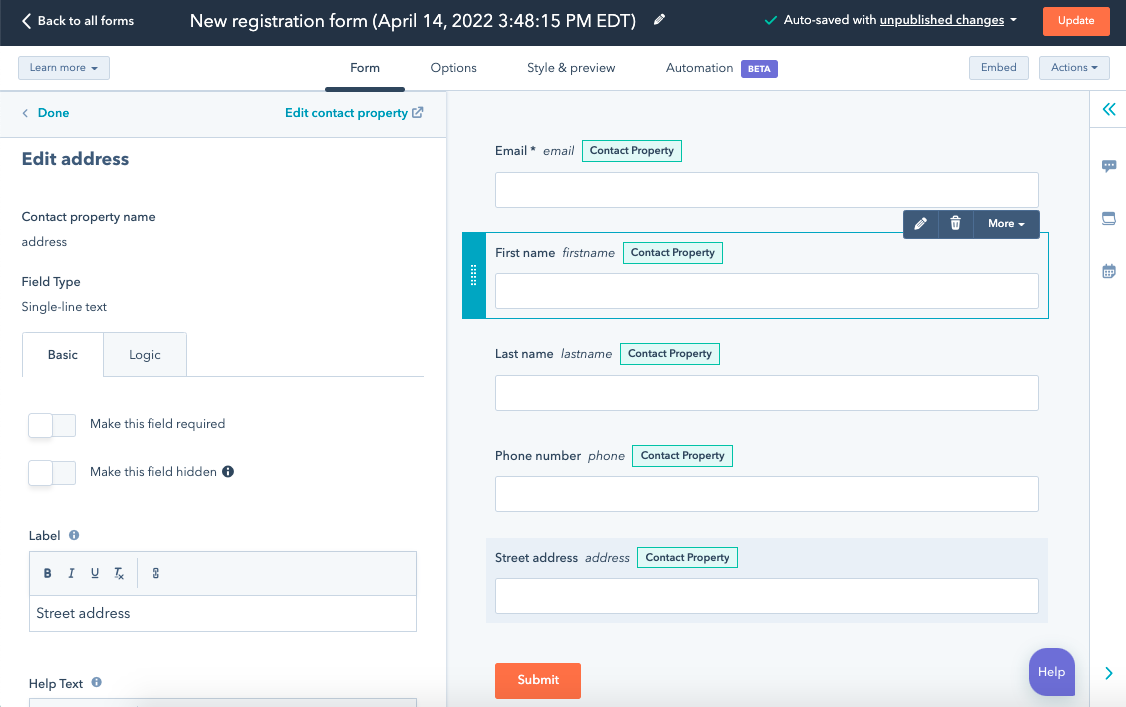Viewport: 1126px width, 707px height.
Task: Click the Phone number input field
Action: pyautogui.click(x=766, y=495)
